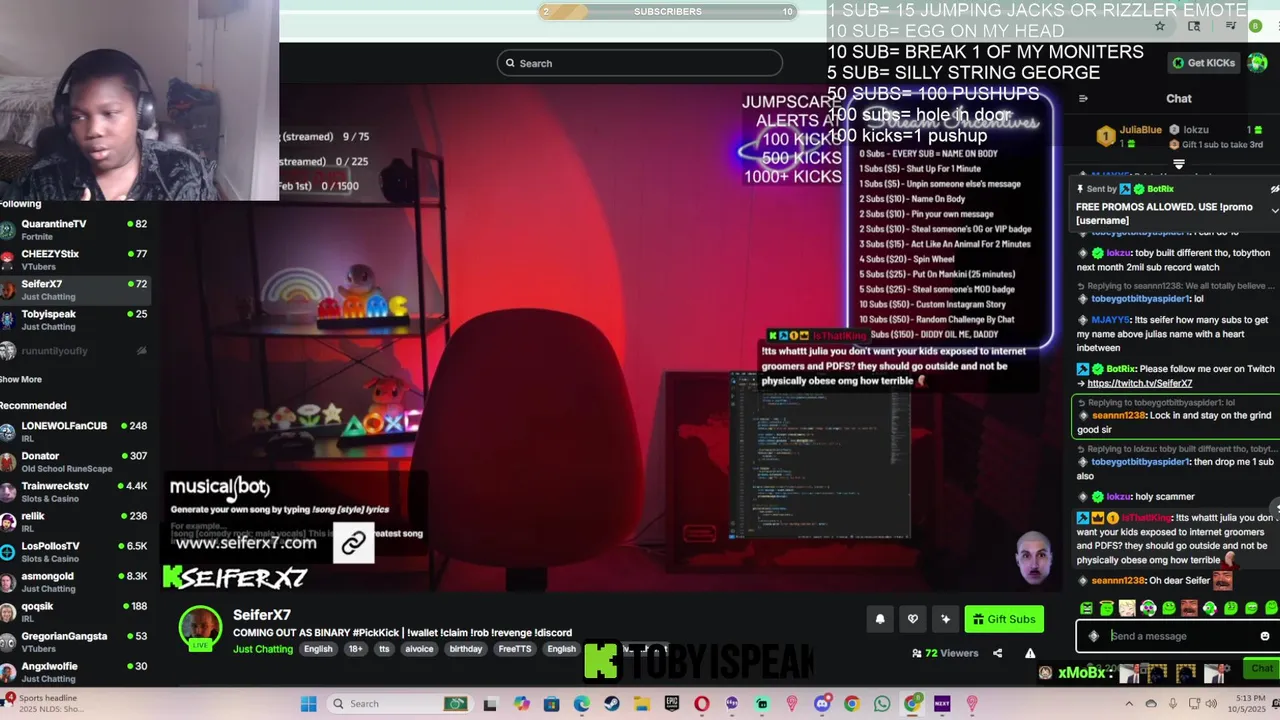Viewport: 1280px width, 720px height.
Task: Collapse chat with the arrow icon beside Chat title
Action: (x=1083, y=98)
